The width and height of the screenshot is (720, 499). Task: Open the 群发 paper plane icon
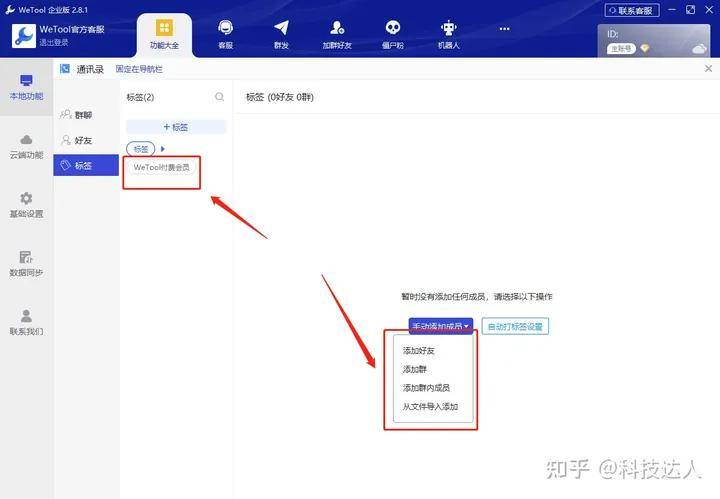tap(281, 28)
